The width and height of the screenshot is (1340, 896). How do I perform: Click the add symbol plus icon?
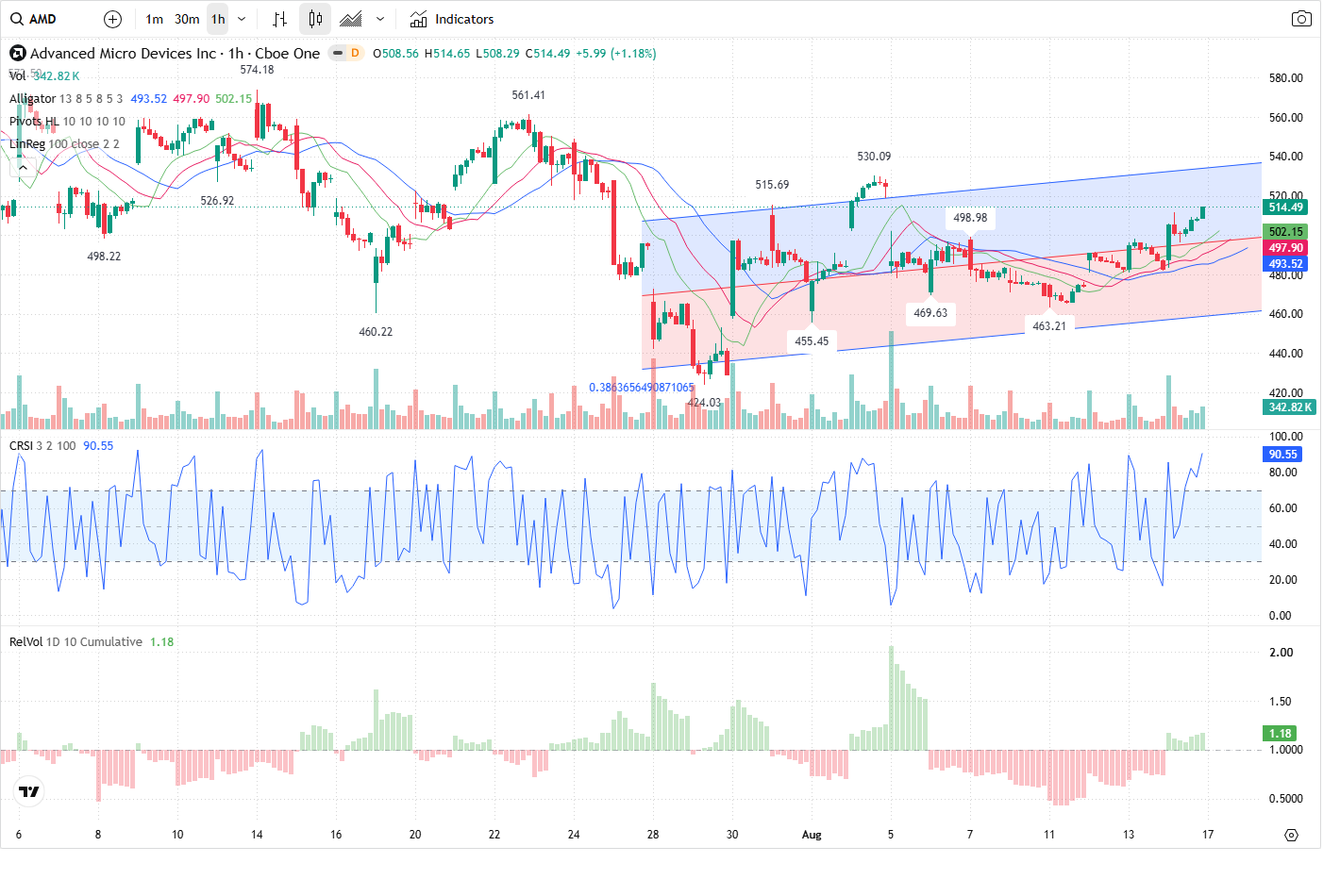point(112,19)
